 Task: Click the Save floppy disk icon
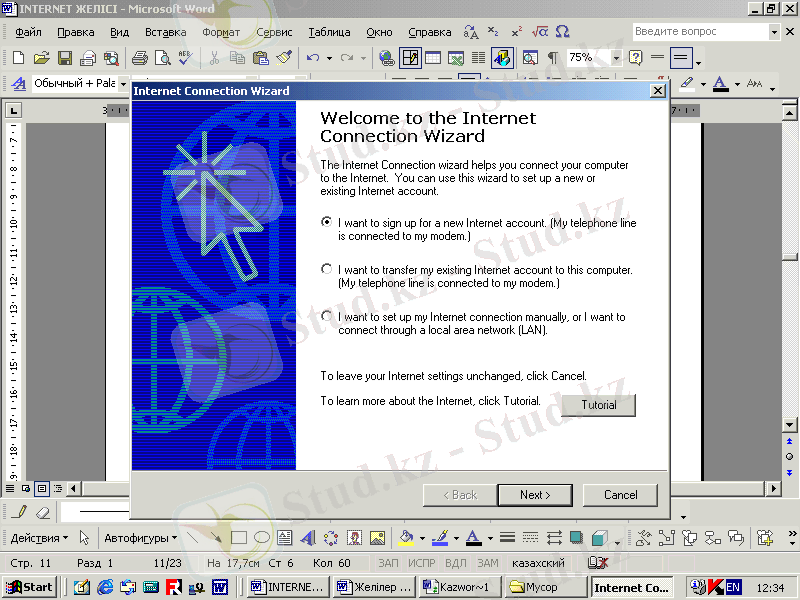pos(65,58)
